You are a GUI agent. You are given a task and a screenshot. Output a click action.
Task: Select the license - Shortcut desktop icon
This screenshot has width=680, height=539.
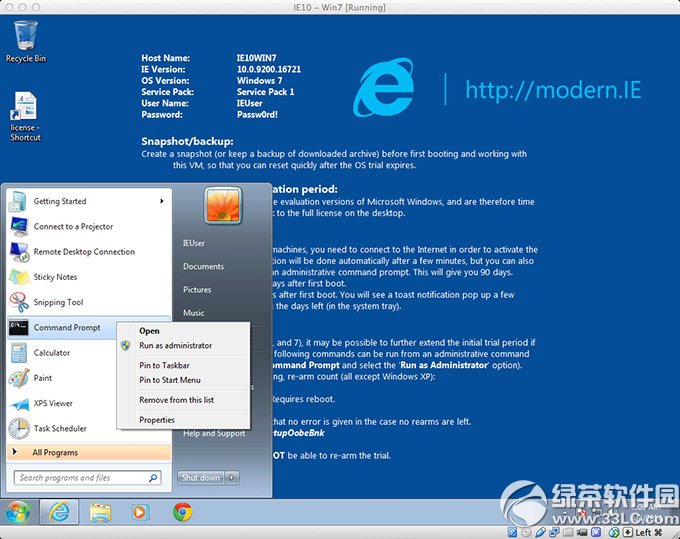pos(25,116)
